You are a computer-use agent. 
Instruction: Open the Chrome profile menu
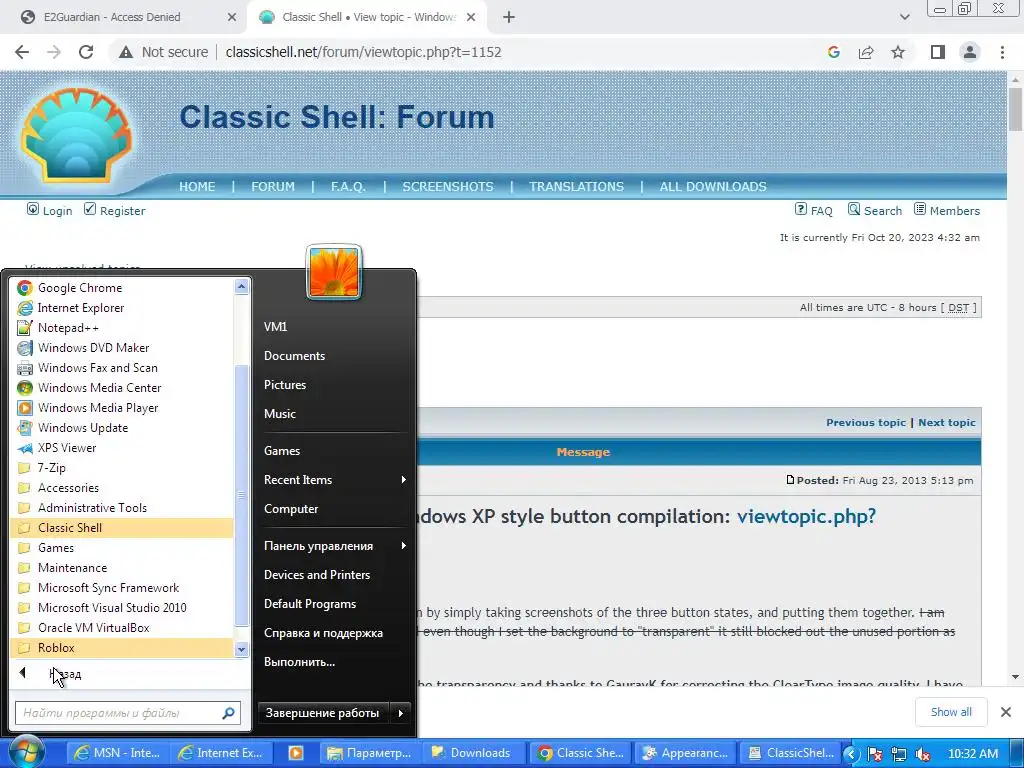[970, 52]
